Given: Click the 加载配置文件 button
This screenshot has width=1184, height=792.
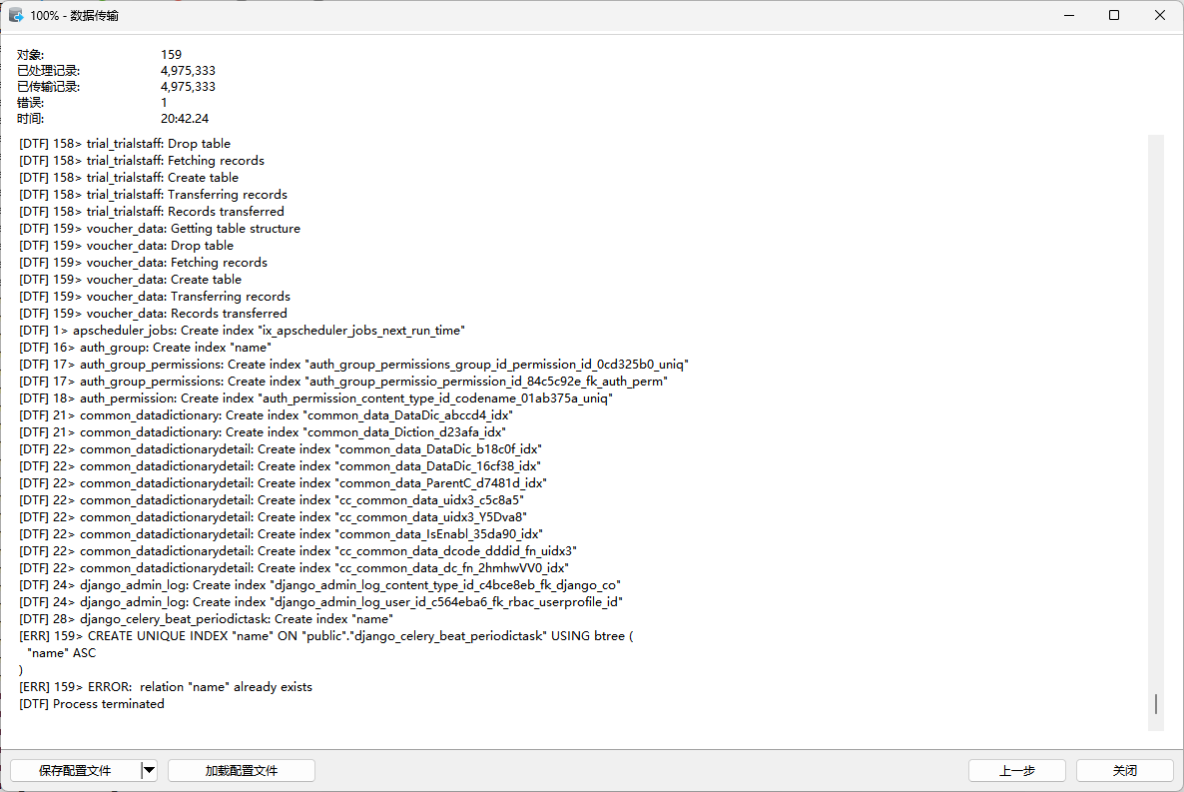Looking at the screenshot, I should point(241,770).
